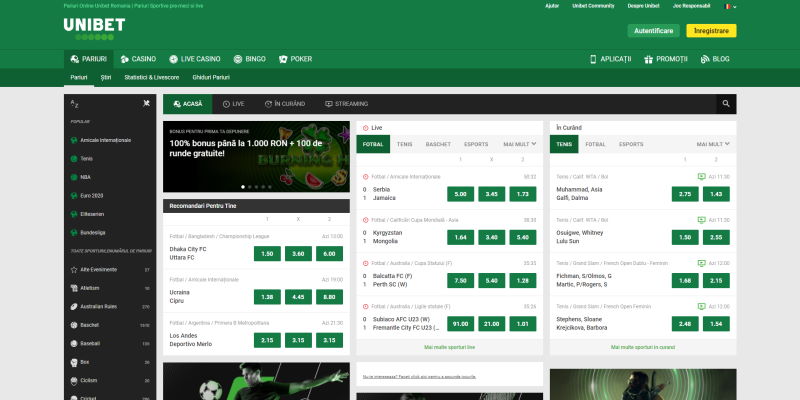Click the Romanian flag language icon
The image size is (800, 400).
point(727,6)
